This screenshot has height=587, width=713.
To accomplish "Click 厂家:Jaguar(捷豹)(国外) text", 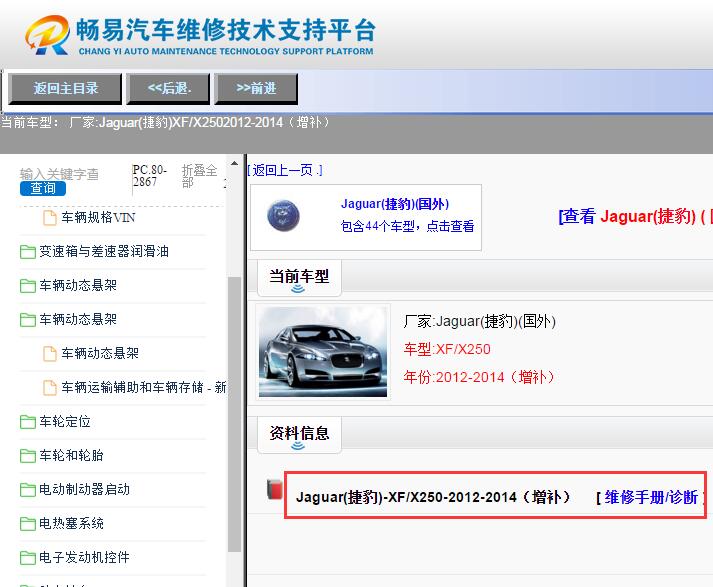I will click(479, 321).
